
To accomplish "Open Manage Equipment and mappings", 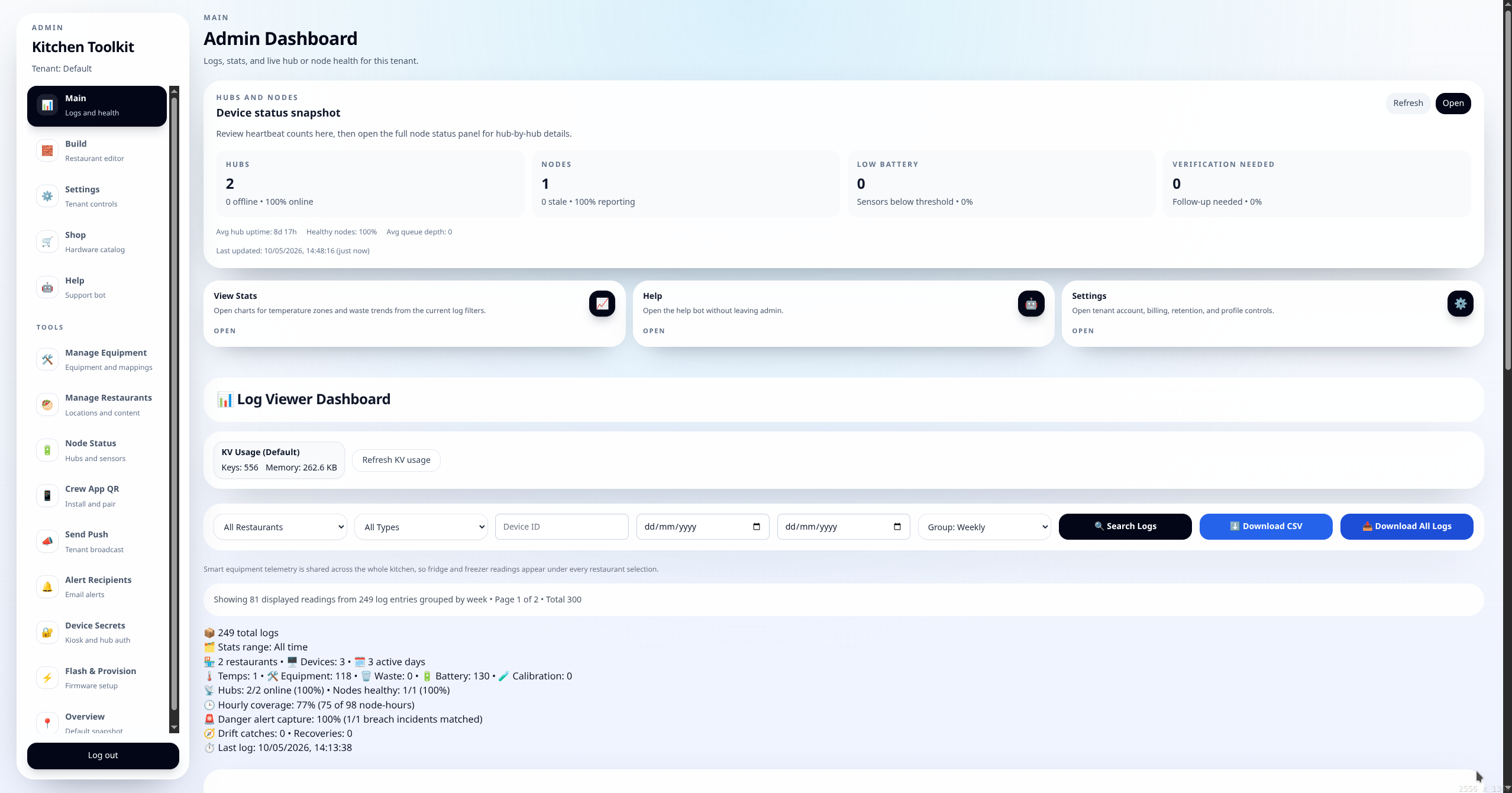I will 97,360.
